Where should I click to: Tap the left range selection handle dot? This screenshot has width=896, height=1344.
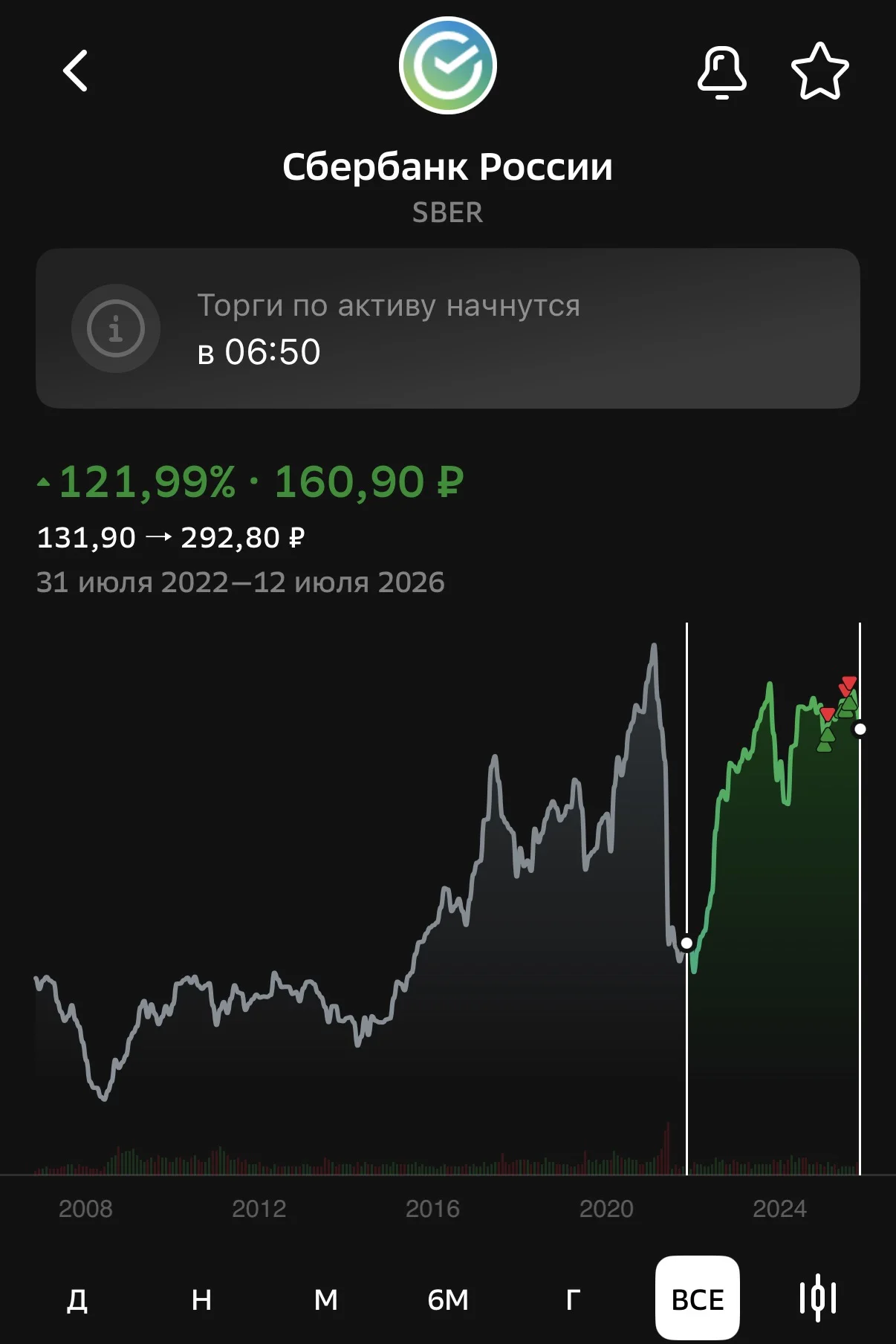pyautogui.click(x=686, y=943)
